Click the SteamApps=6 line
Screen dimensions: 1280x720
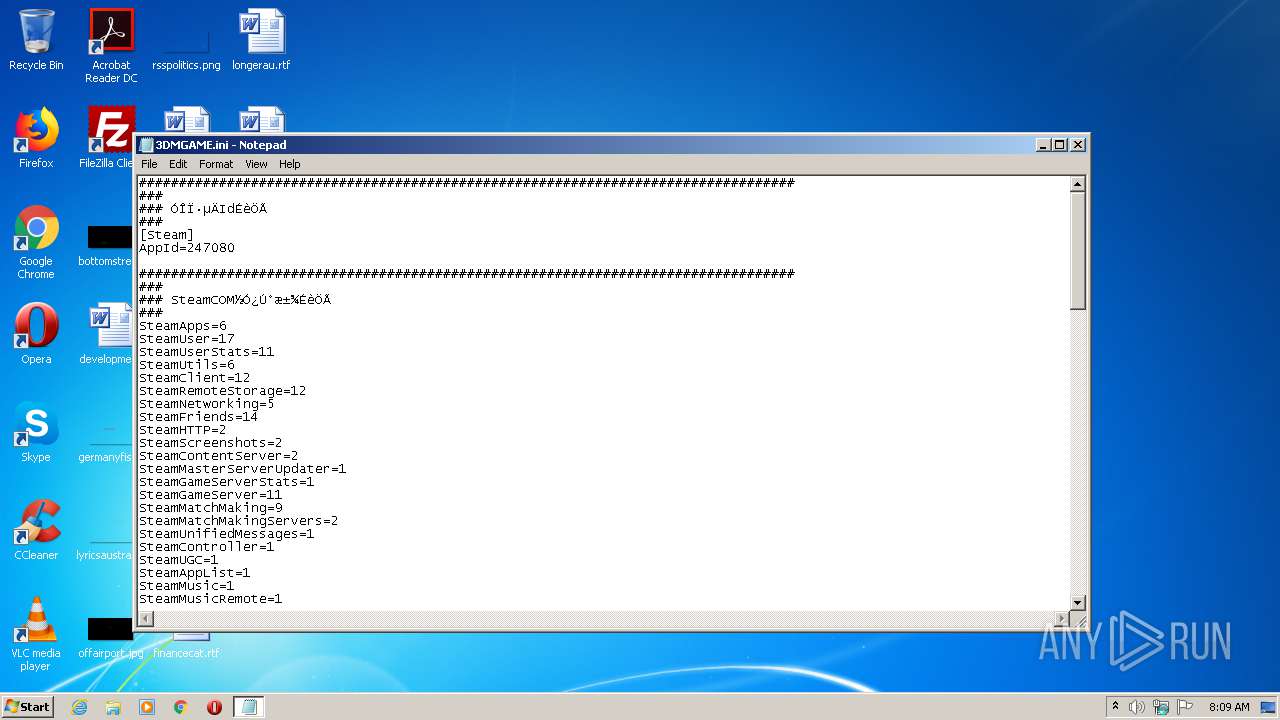click(183, 326)
